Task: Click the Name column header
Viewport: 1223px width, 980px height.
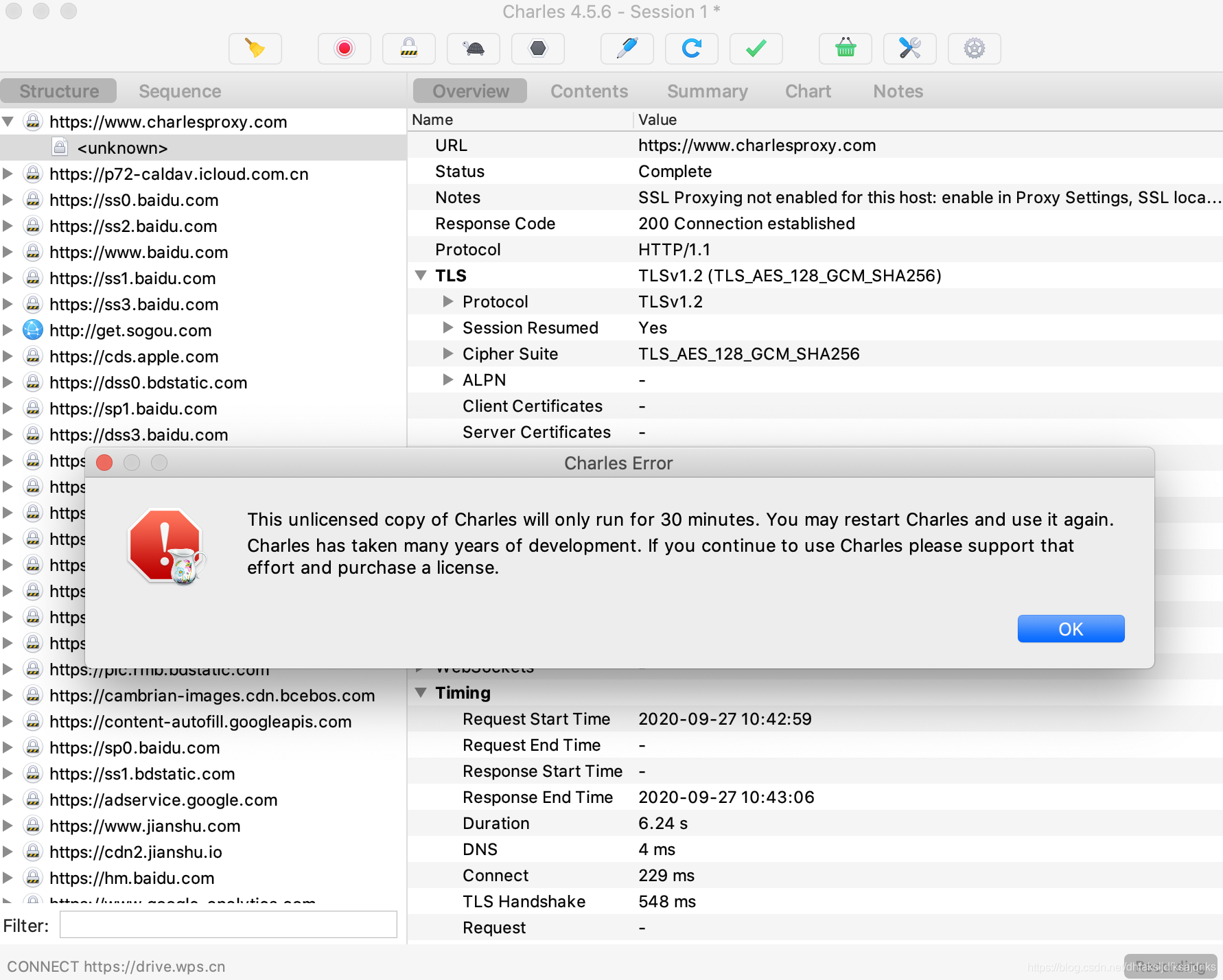Action: 432,119
